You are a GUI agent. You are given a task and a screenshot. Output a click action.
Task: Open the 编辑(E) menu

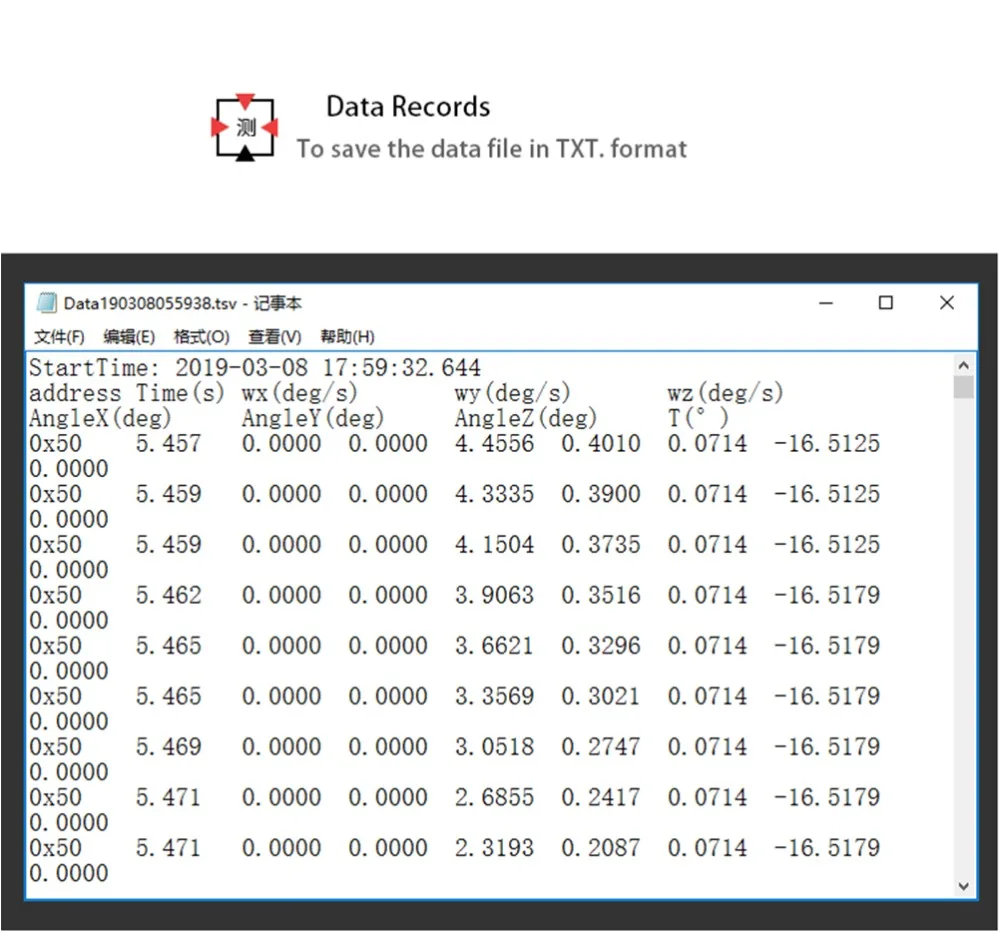click(129, 337)
